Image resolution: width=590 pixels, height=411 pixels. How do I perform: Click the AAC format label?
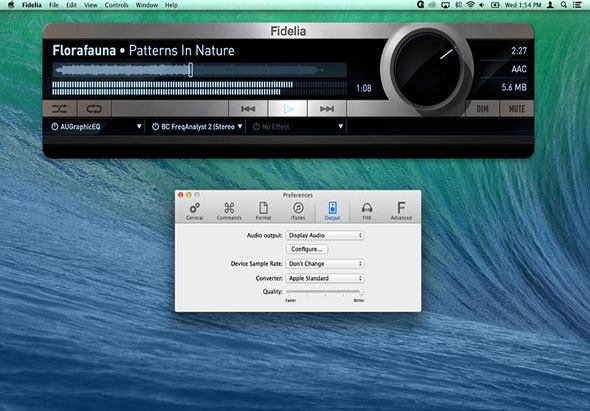pos(519,69)
